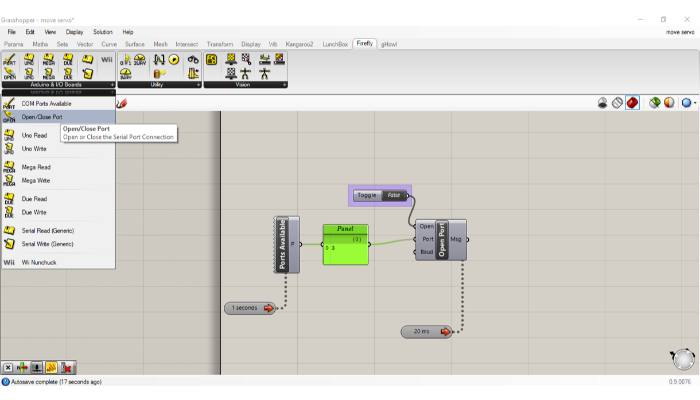700x400 pixels.
Task: Click the red sketch pen toolbar icon
Action: [x=122, y=104]
